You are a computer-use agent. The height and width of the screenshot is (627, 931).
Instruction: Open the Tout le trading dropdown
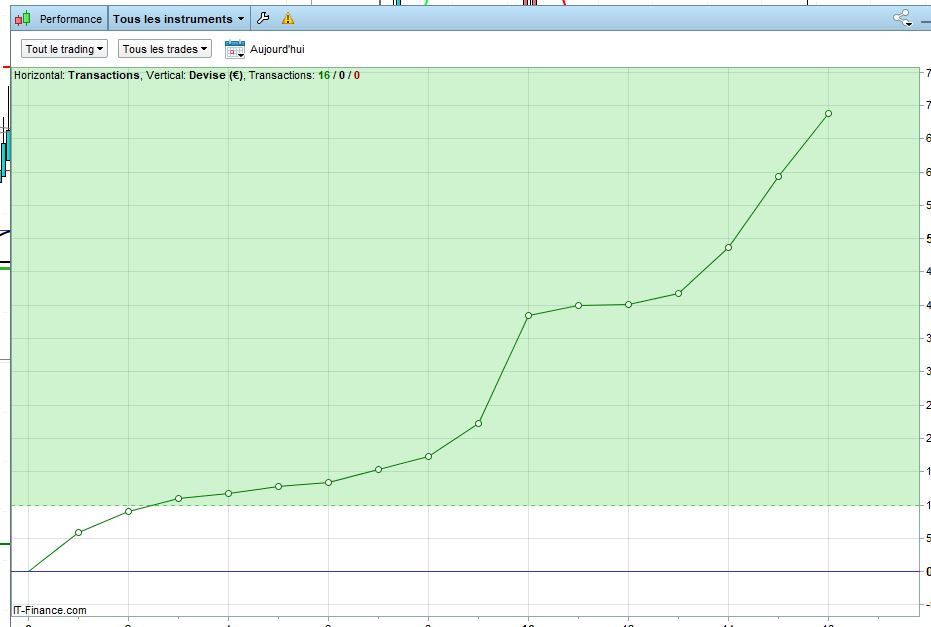(65, 49)
